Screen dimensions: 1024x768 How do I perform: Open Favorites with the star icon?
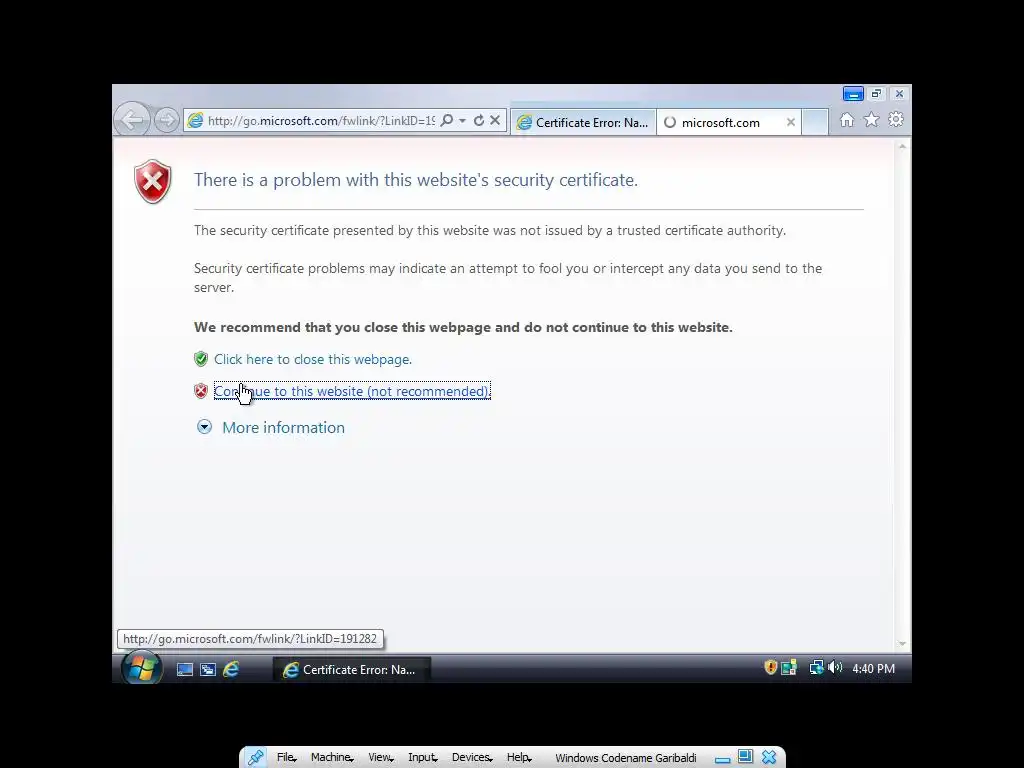click(871, 120)
